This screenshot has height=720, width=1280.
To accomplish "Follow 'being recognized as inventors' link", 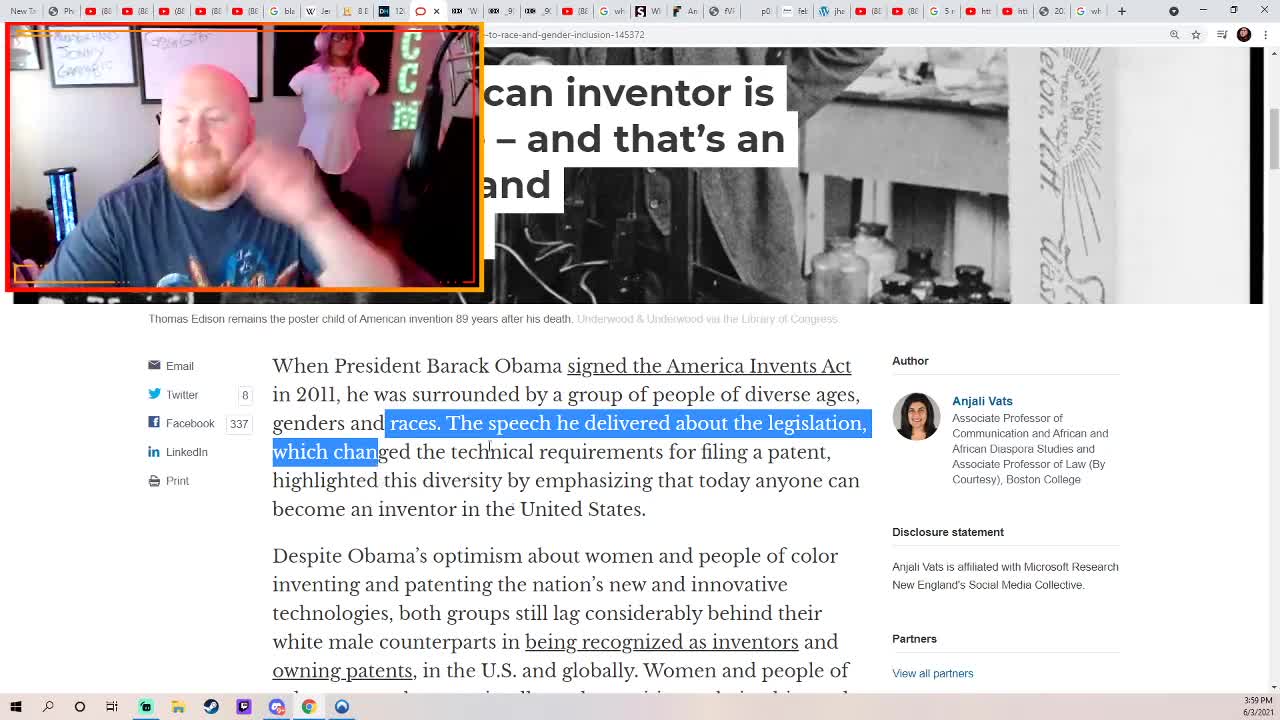I will pyautogui.click(x=662, y=642).
